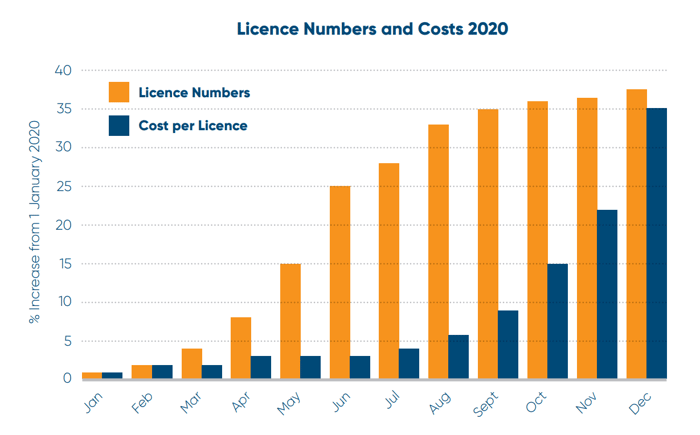Click the "Cost per Licence" legend label
Screen dimensions: 700x435
click(193, 125)
